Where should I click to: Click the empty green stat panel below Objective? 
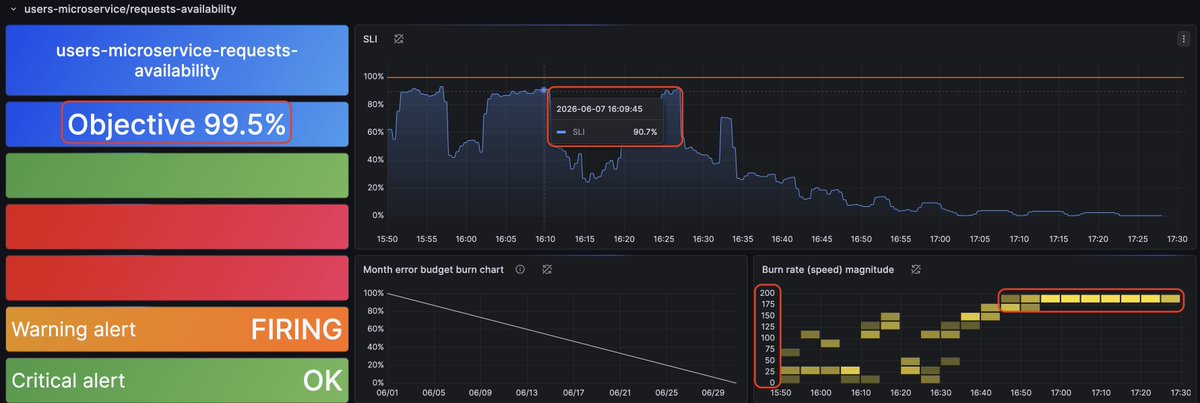177,175
